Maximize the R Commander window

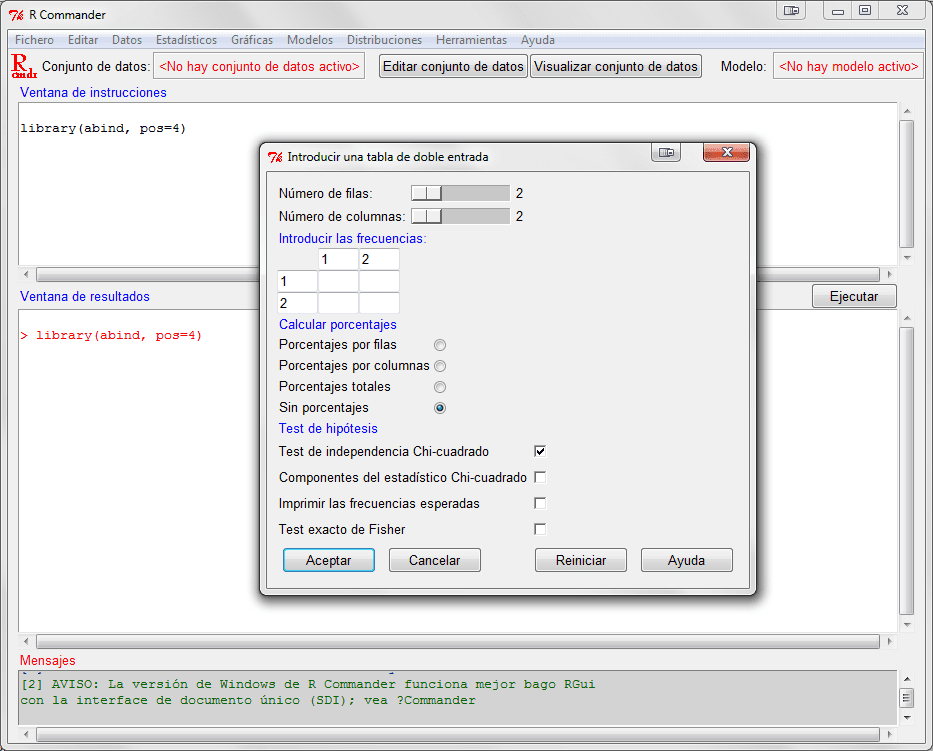coord(865,11)
